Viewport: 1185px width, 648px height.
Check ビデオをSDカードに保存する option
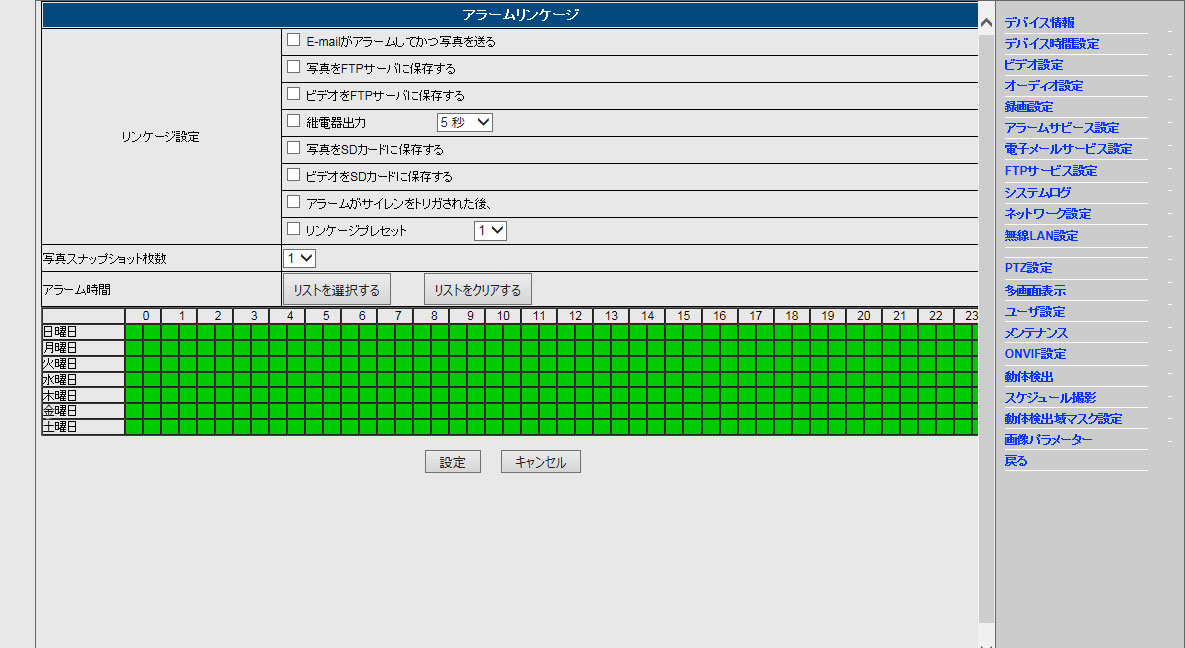click(x=294, y=175)
